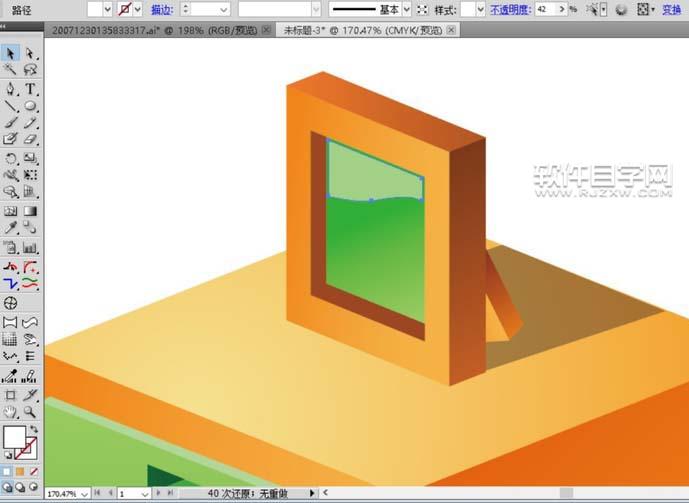Viewport: 689px width, 503px height.
Task: Reset to default fill and stroke
Action: pyautogui.click(x=8, y=455)
